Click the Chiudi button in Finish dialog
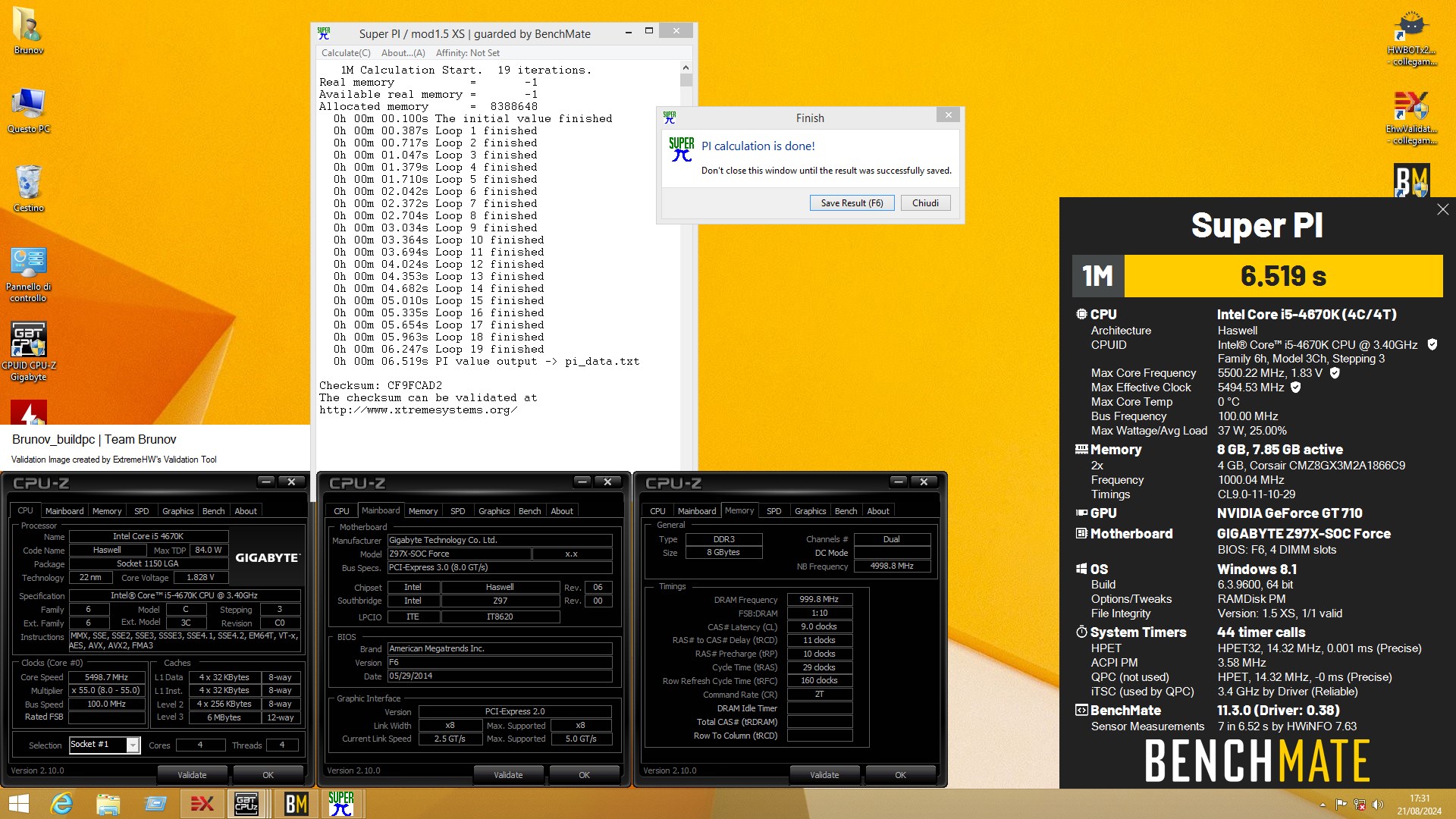1456x819 pixels. pyautogui.click(x=925, y=203)
